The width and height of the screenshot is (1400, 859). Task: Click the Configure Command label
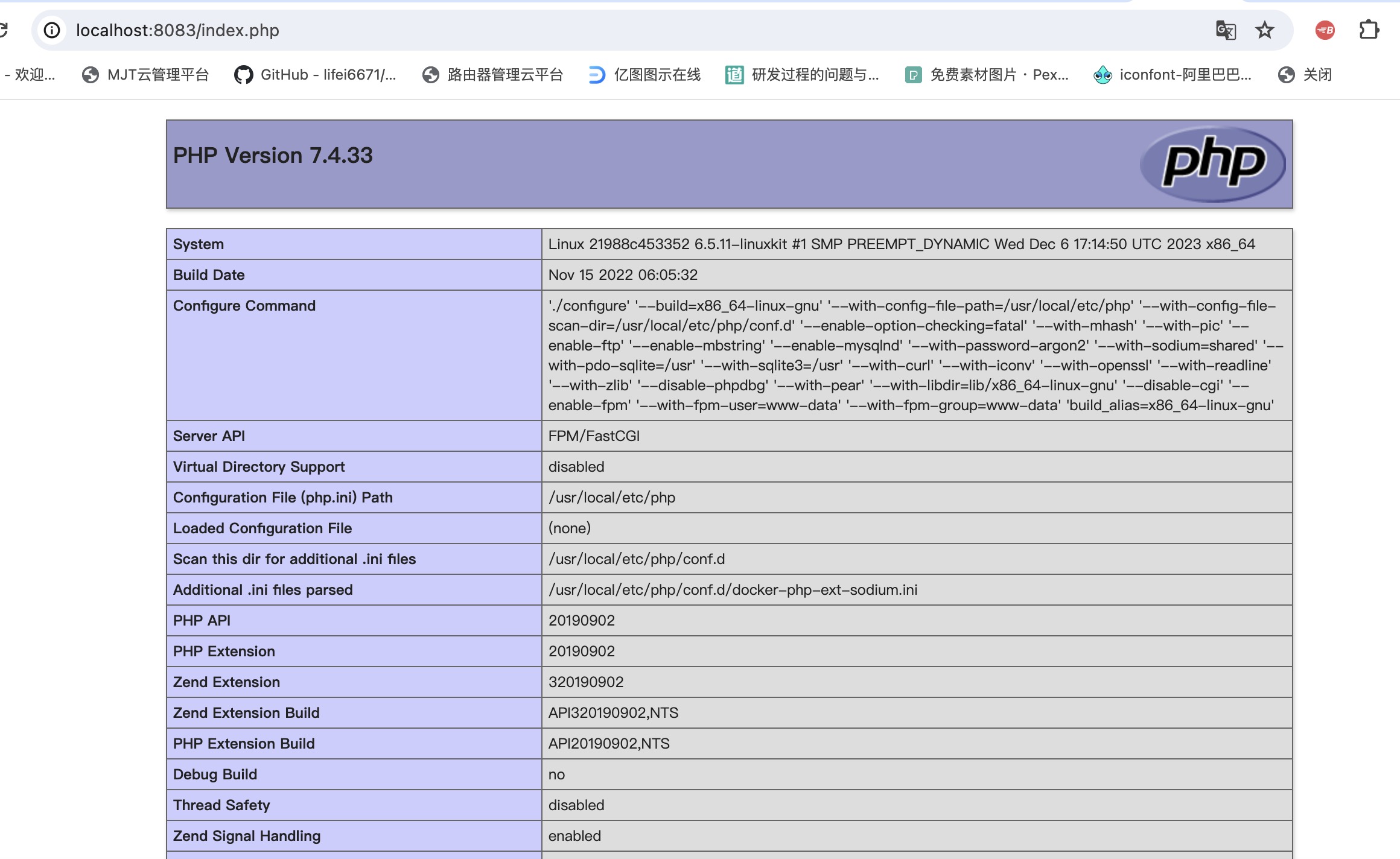(244, 306)
